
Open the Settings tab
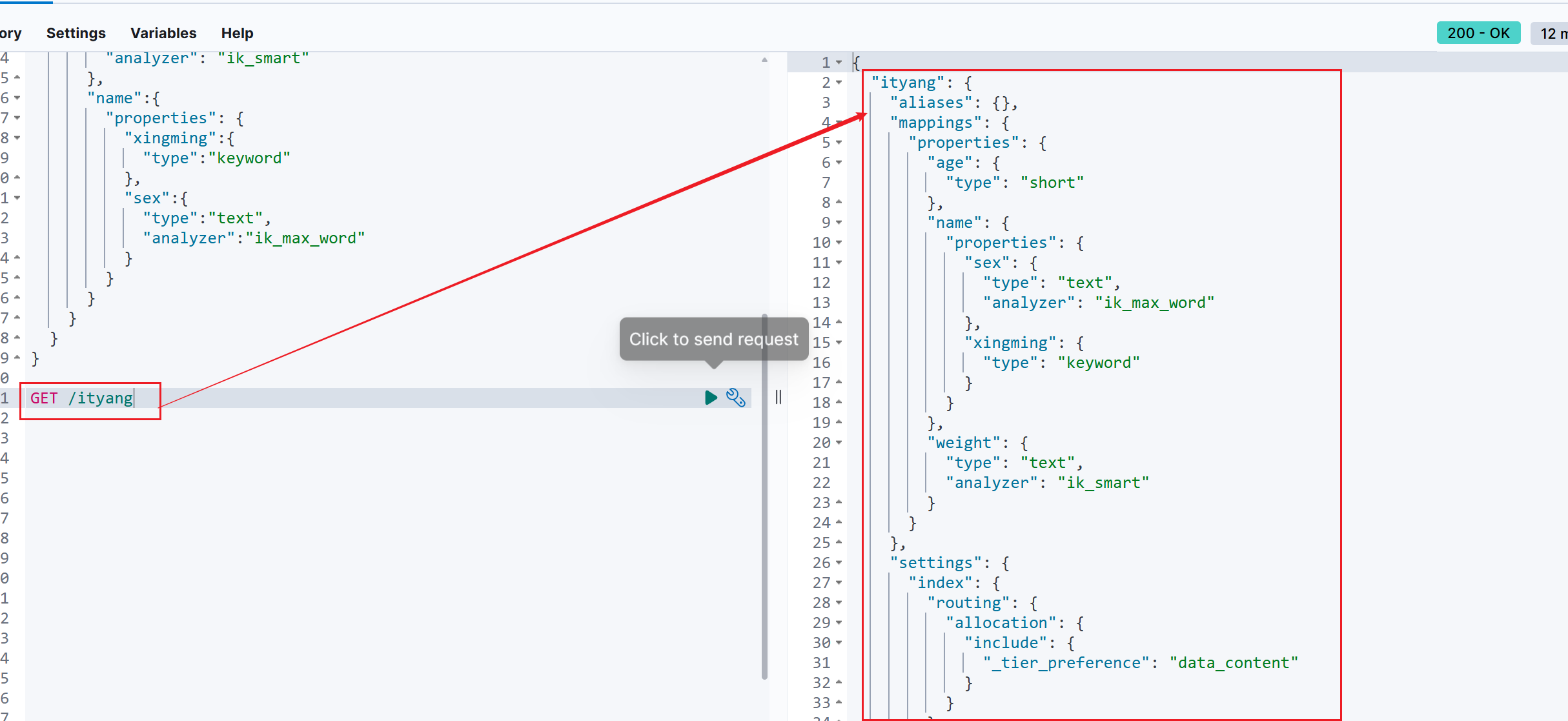pos(76,33)
